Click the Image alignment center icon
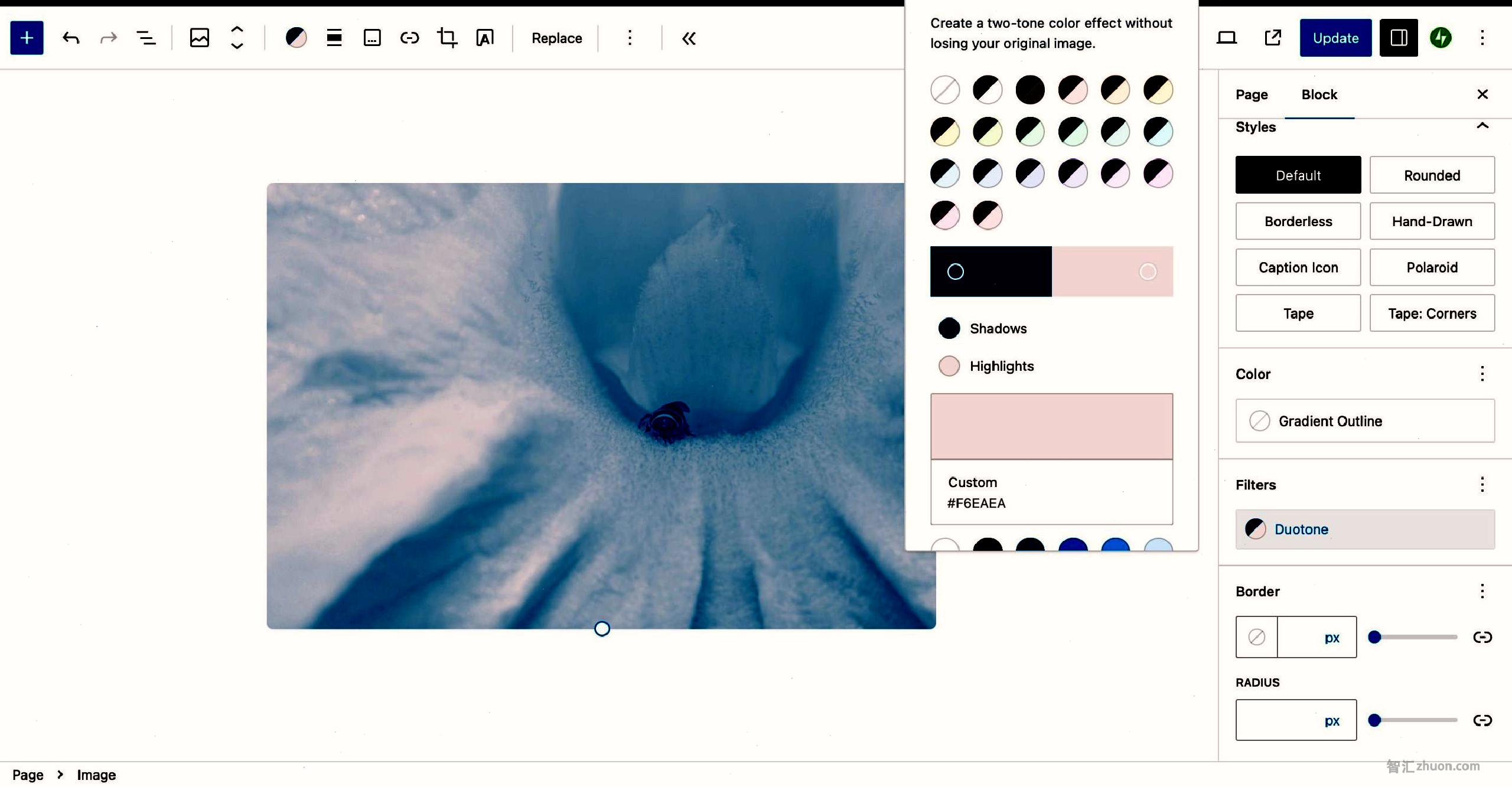Screen dimensions: 1512x787 [x=334, y=38]
